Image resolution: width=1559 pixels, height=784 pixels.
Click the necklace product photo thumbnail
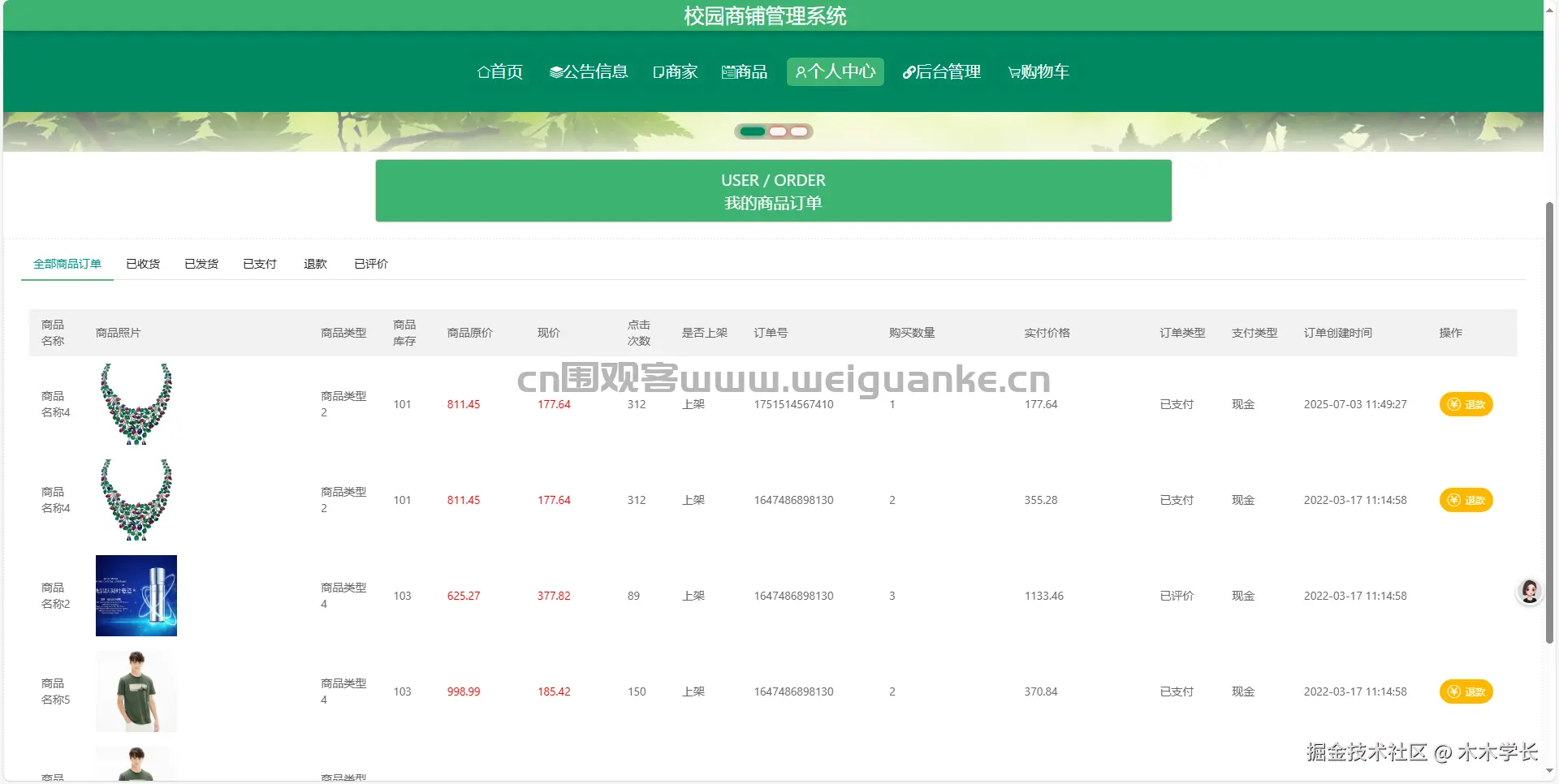click(136, 403)
